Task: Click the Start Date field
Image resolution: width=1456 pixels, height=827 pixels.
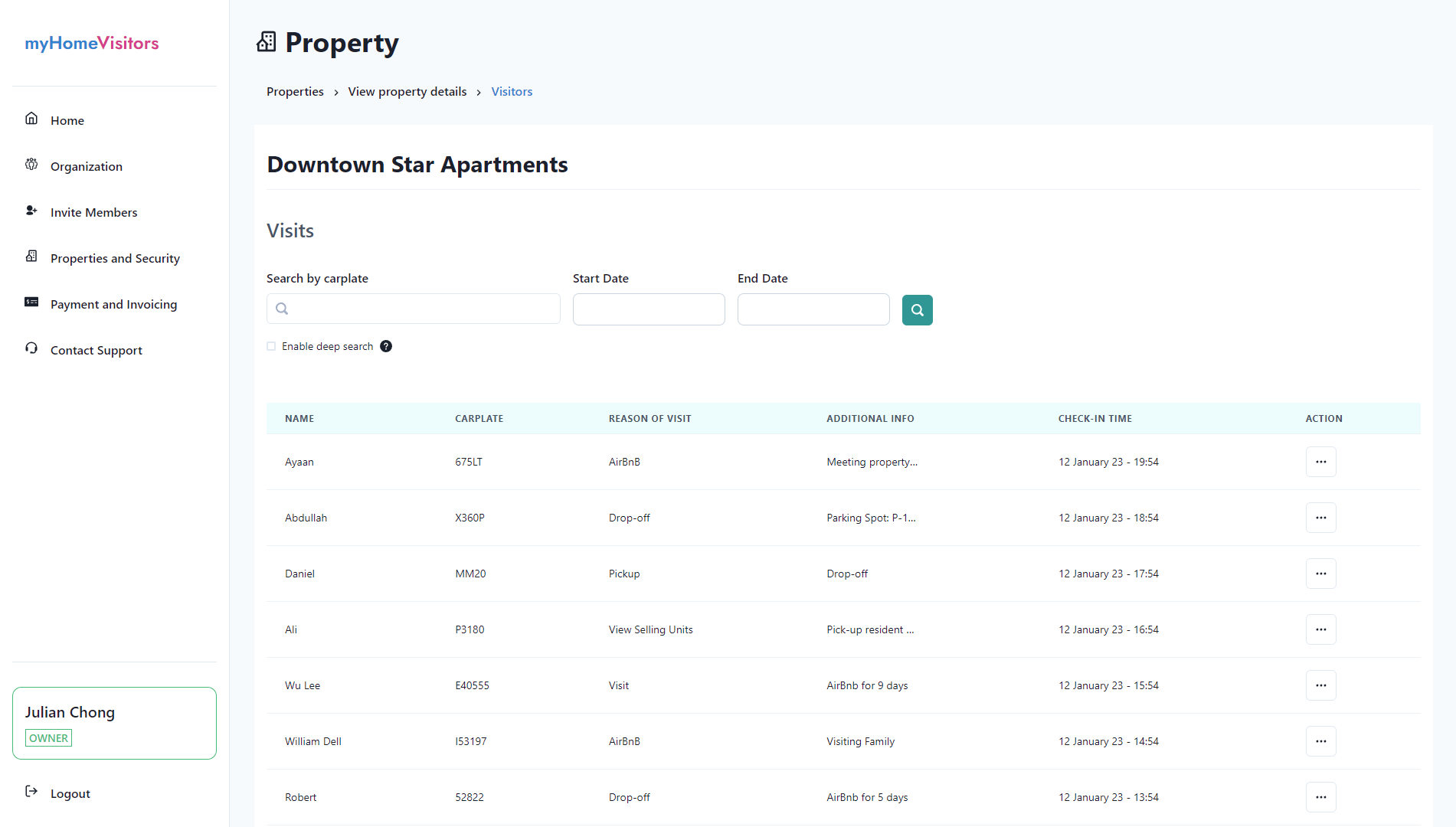Action: 648,309
